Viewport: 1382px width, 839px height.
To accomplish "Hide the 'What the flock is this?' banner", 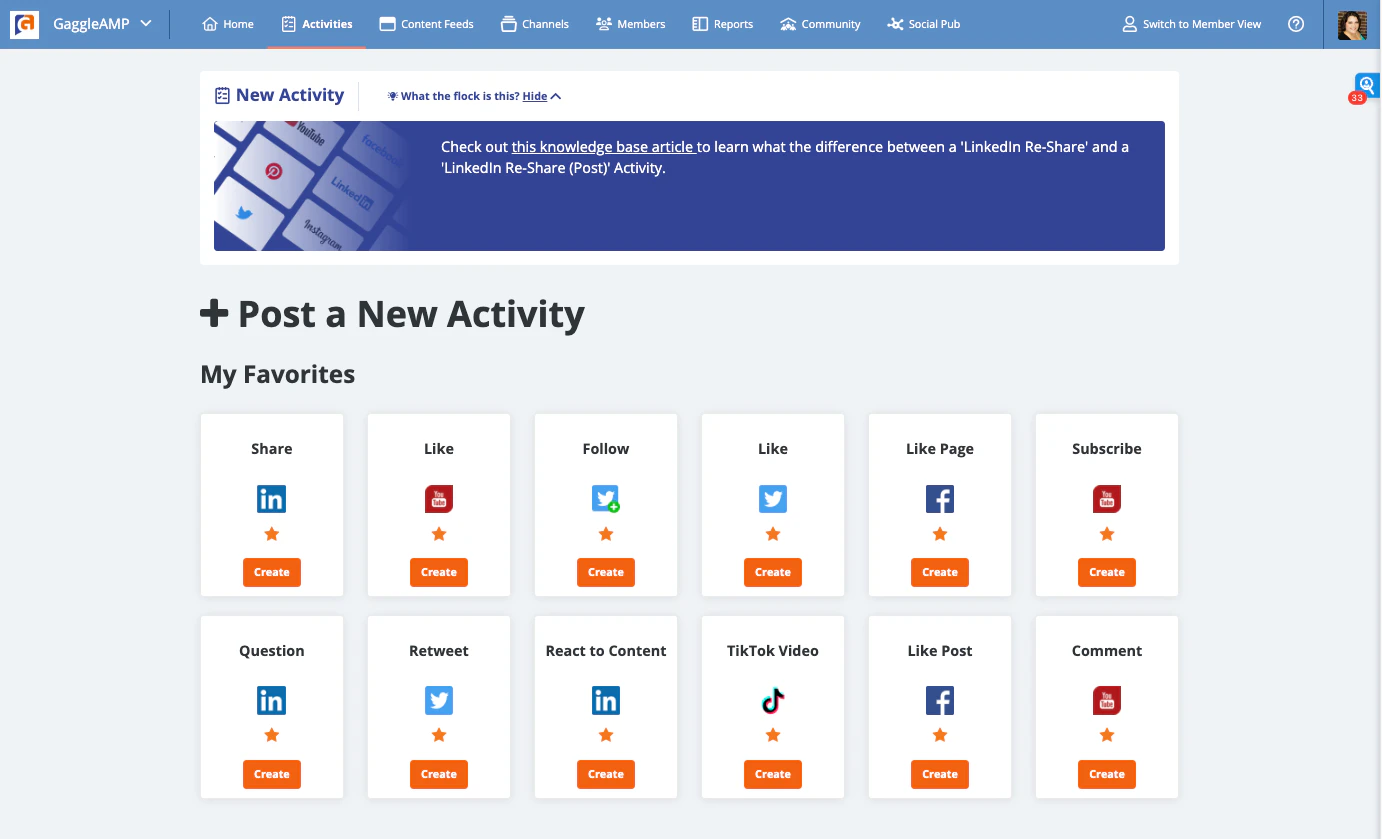I will pyautogui.click(x=537, y=96).
